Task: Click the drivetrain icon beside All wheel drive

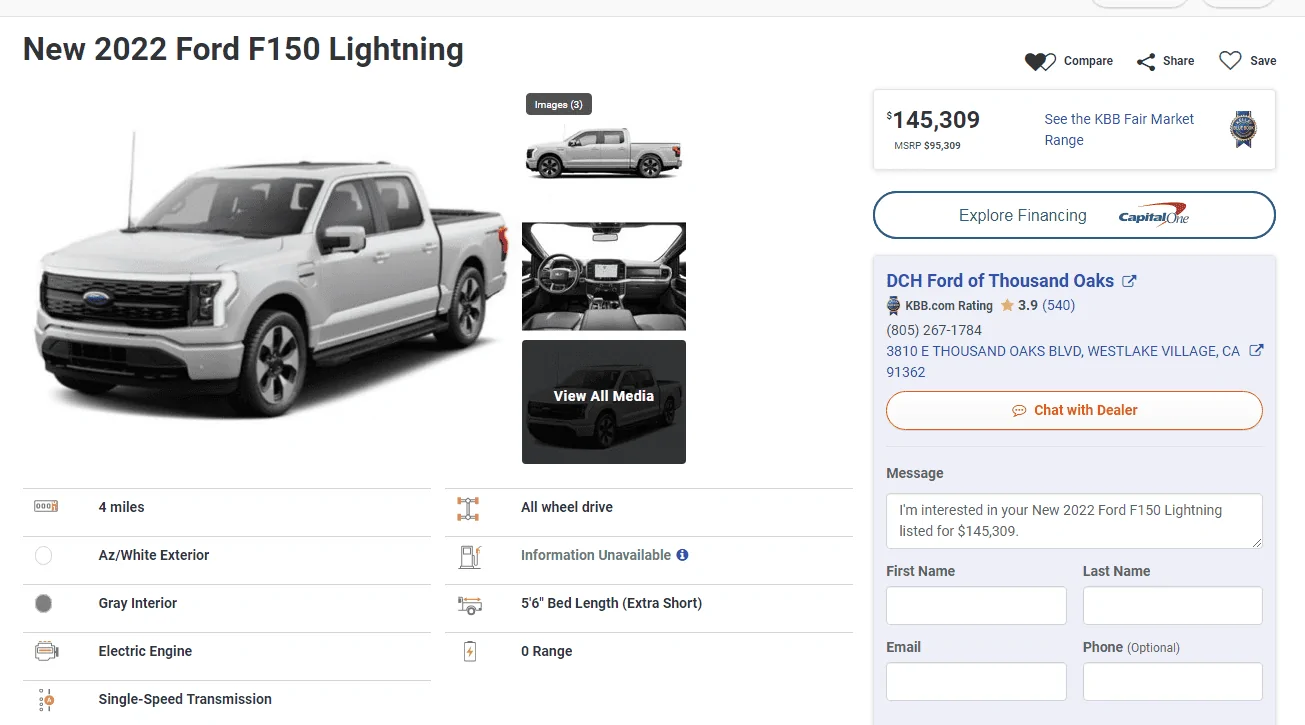Action: (x=468, y=508)
